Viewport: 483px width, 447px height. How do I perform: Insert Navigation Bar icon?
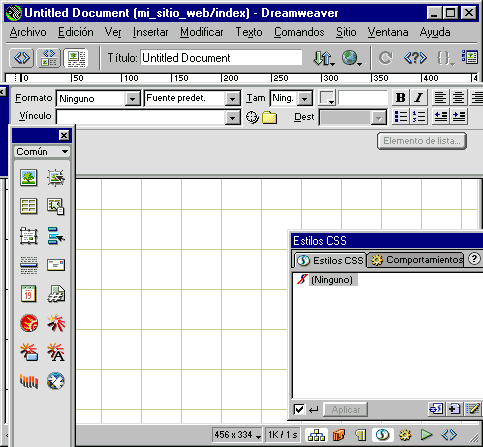coord(56,236)
